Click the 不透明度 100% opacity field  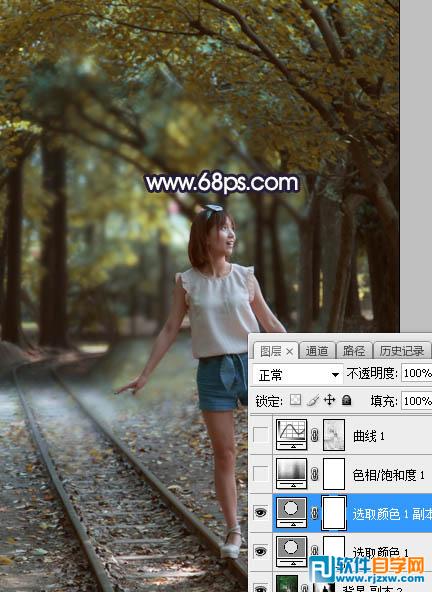[417, 373]
